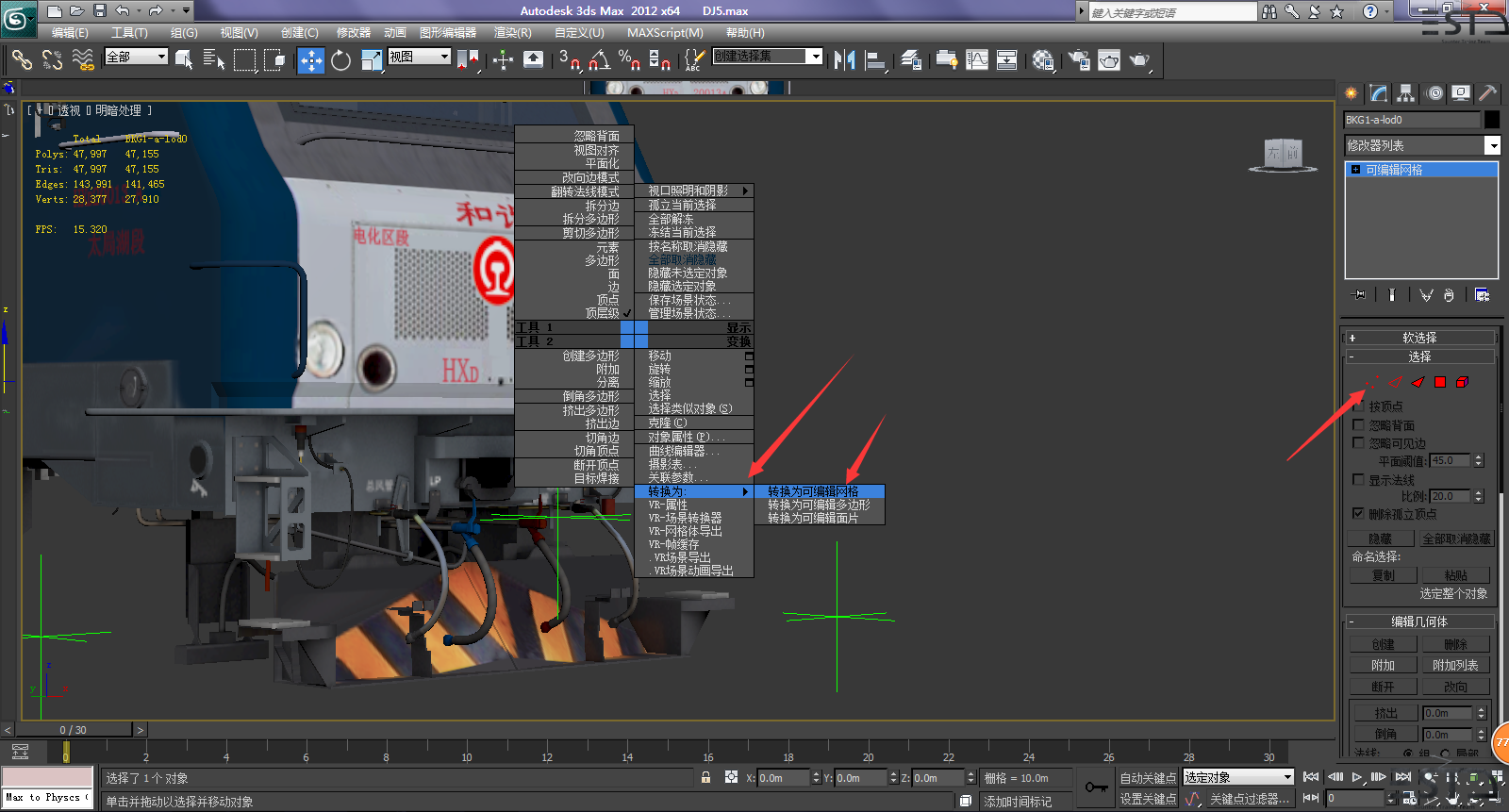This screenshot has height=812, width=1509.
Task: Click the Pin Stack icon
Action: pyautogui.click(x=1358, y=295)
